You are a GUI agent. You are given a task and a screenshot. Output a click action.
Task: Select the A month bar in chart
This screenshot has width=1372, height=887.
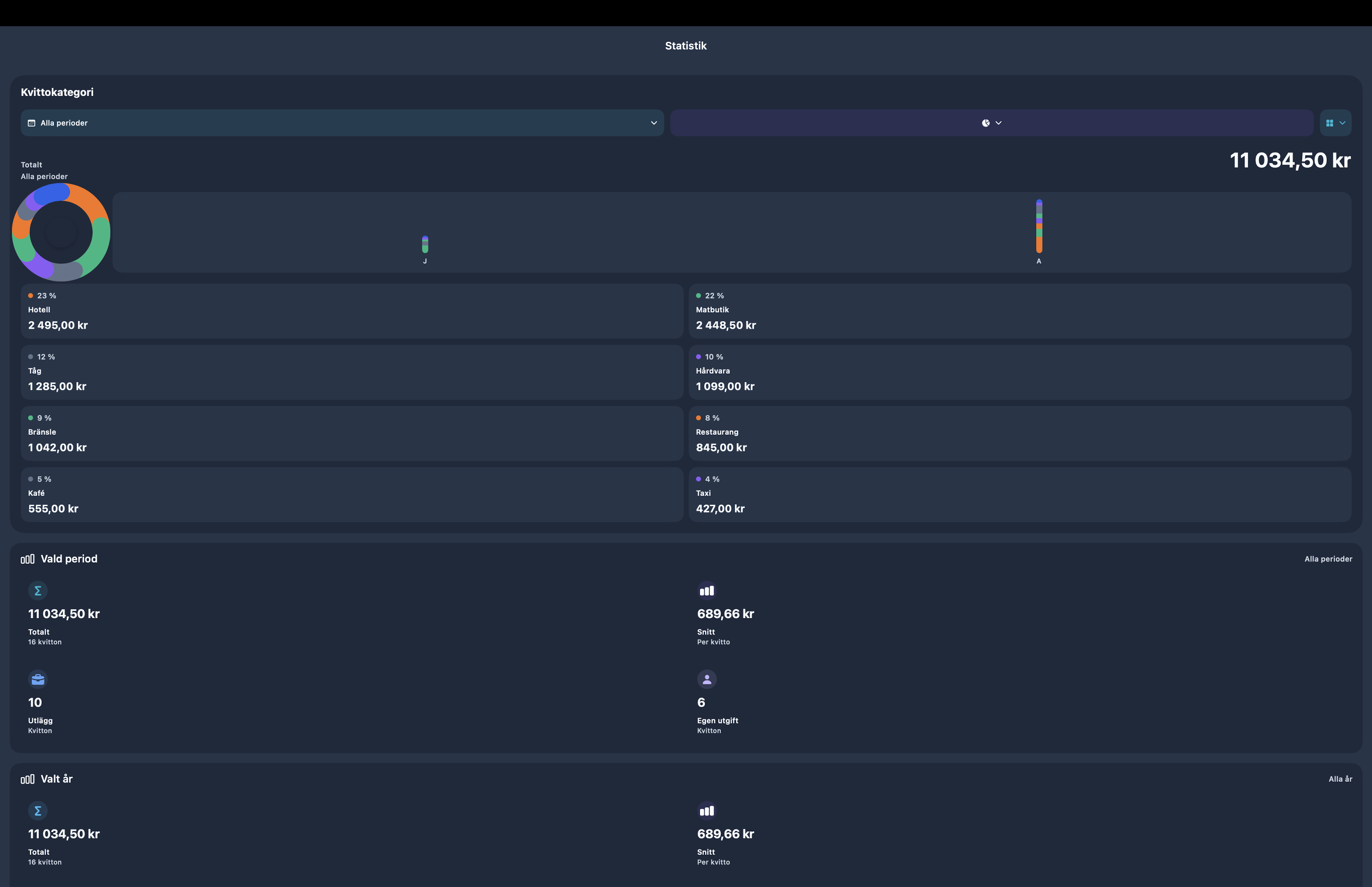[x=1039, y=226]
